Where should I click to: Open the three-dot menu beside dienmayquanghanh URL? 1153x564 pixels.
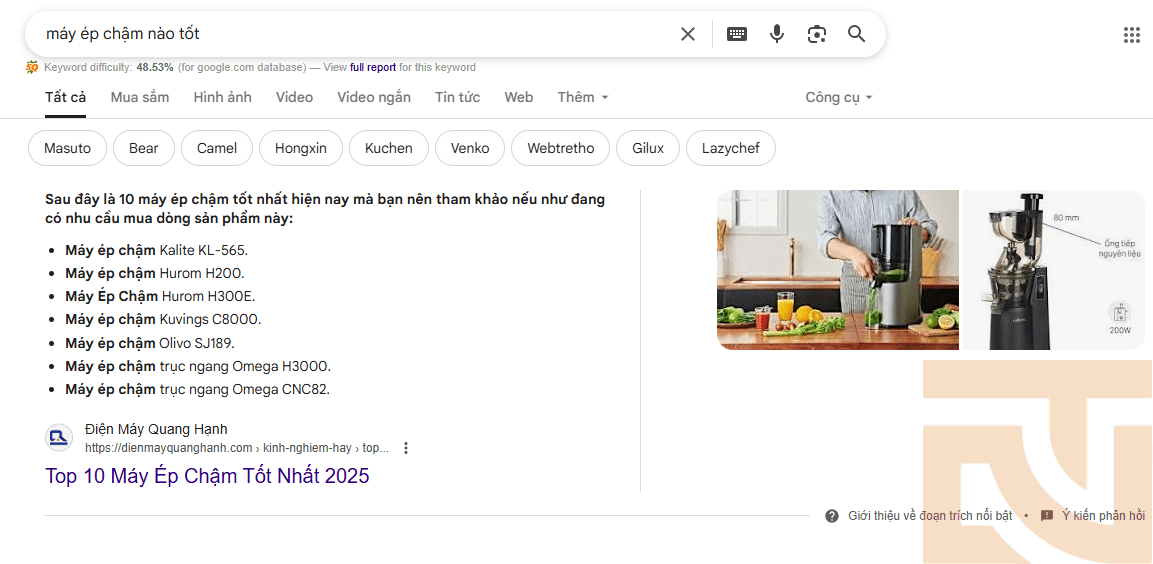click(x=405, y=448)
